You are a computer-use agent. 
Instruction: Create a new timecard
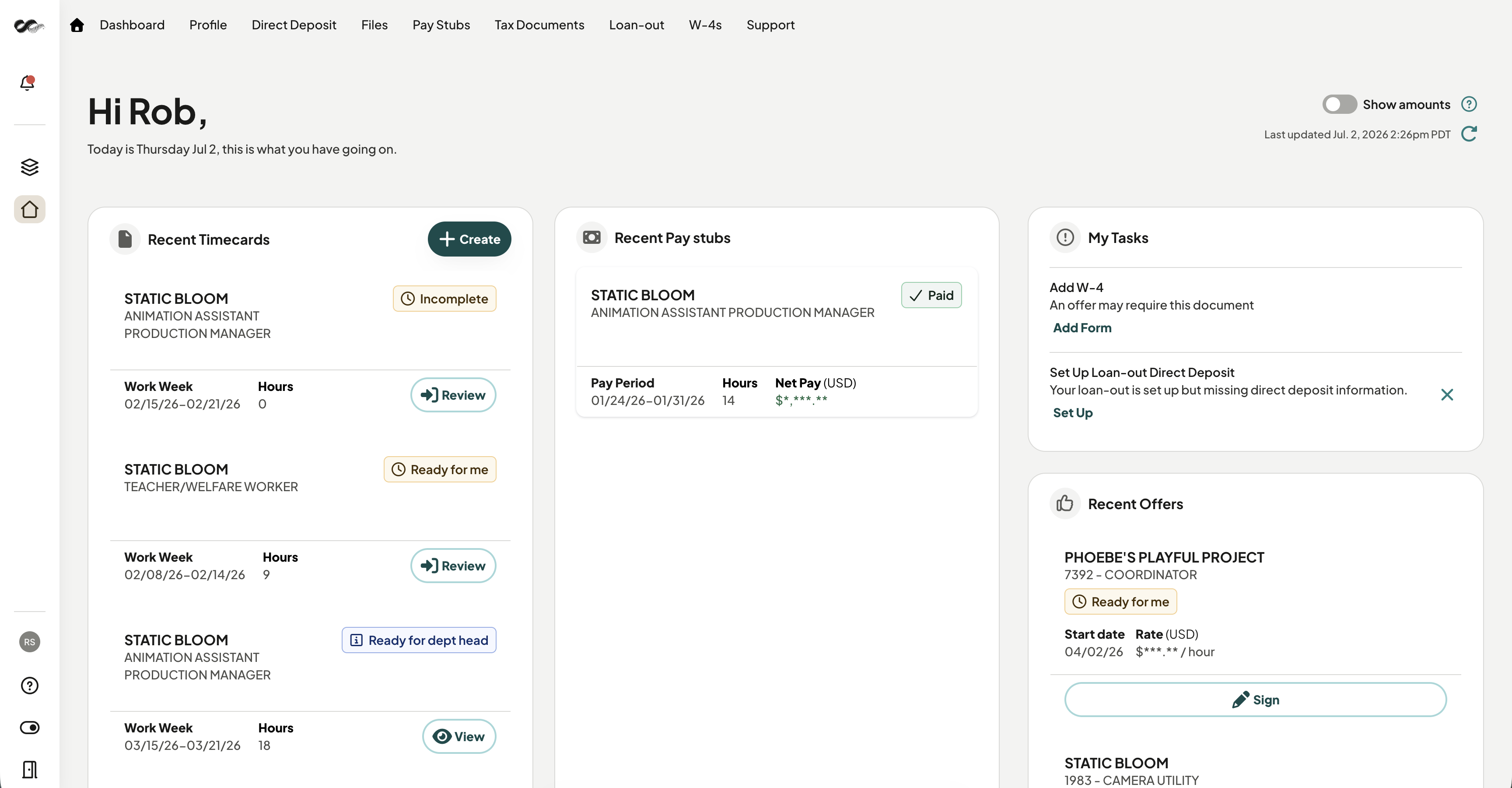(x=469, y=239)
